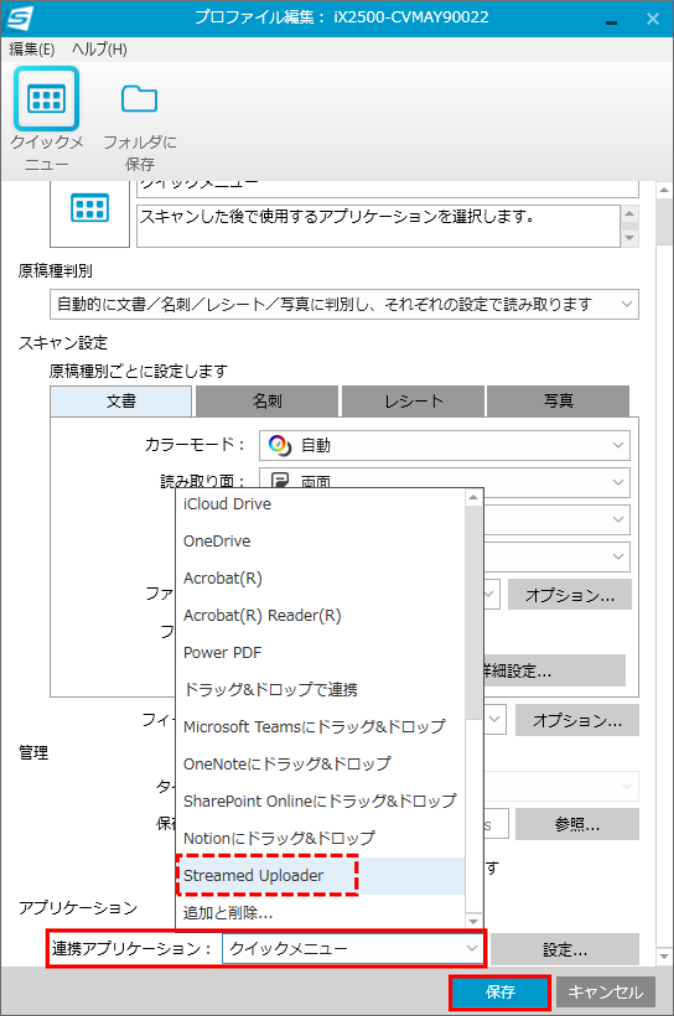The image size is (674, 1016).
Task: Click the Save to Folder icon
Action: (139, 99)
